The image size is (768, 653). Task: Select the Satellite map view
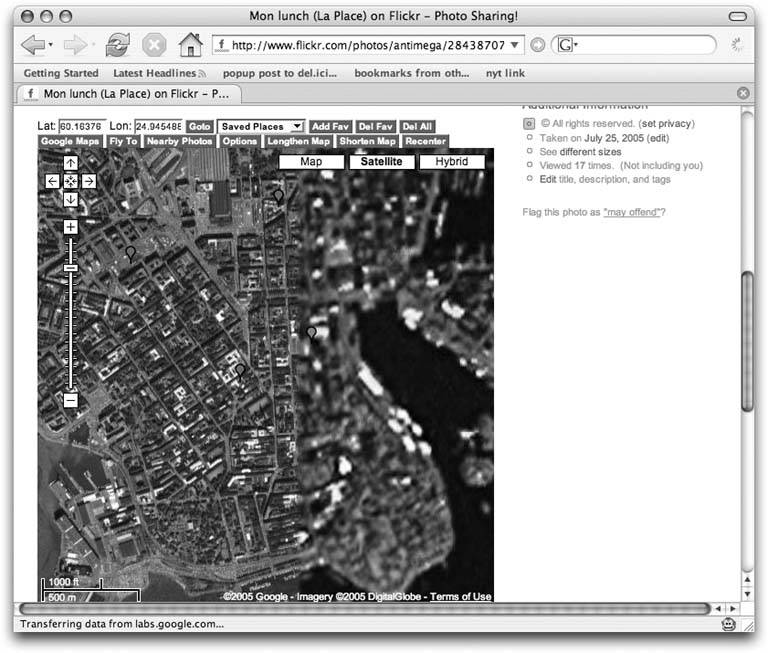click(381, 161)
